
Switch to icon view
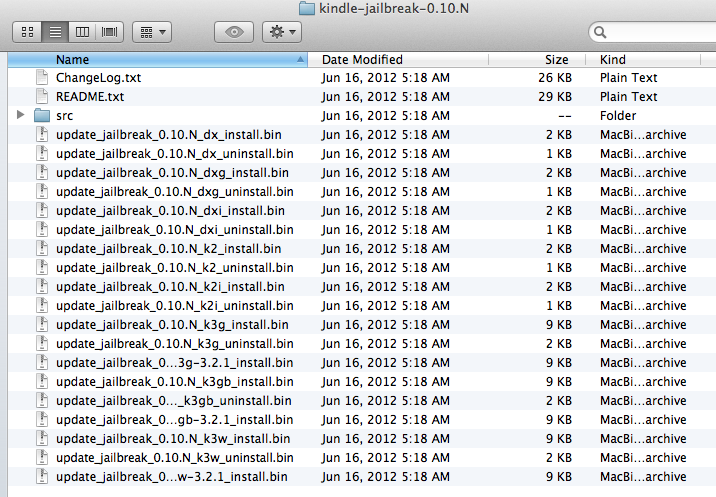pos(27,32)
